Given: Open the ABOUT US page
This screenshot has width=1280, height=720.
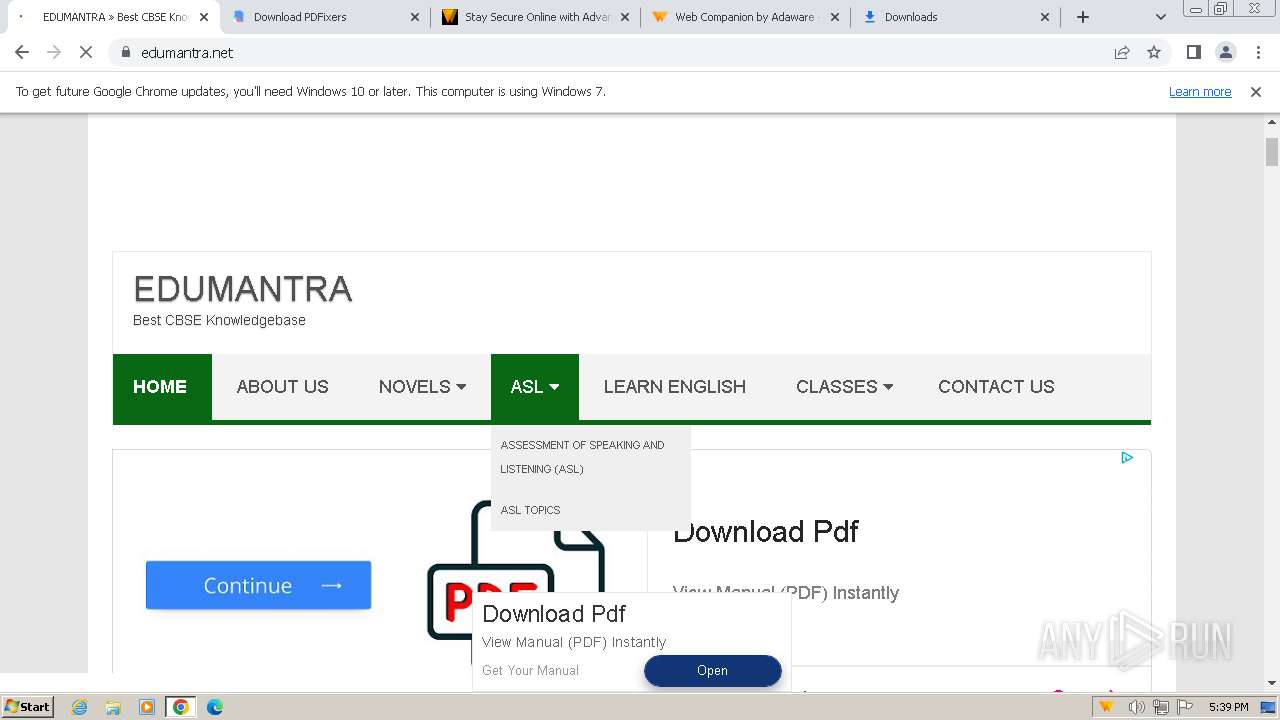Looking at the screenshot, I should 282,387.
